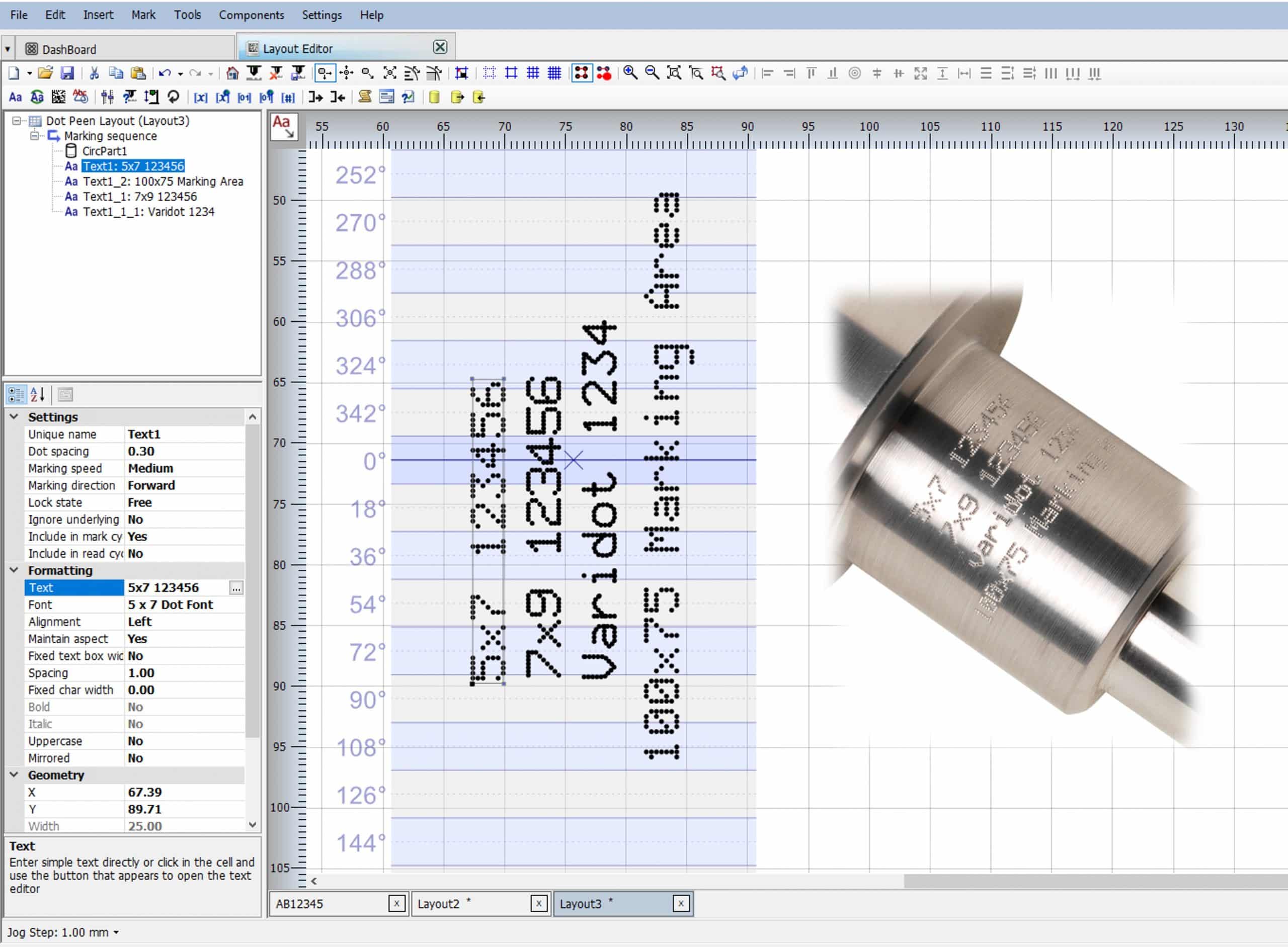Click the Aa text tool indicator above the ruler

point(284,127)
